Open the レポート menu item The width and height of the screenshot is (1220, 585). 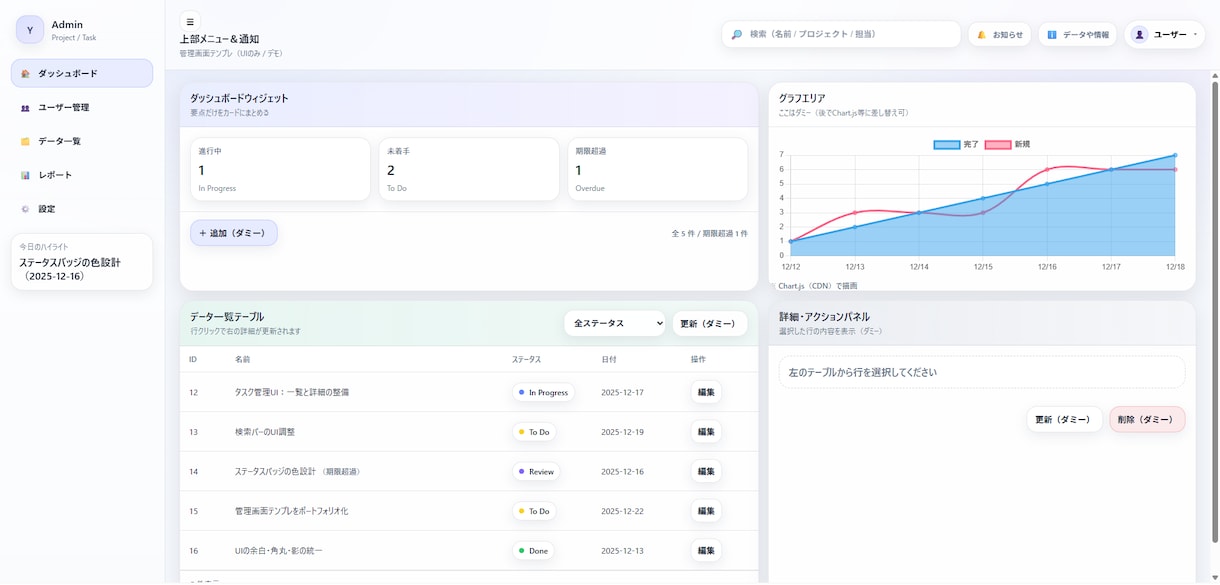82,175
